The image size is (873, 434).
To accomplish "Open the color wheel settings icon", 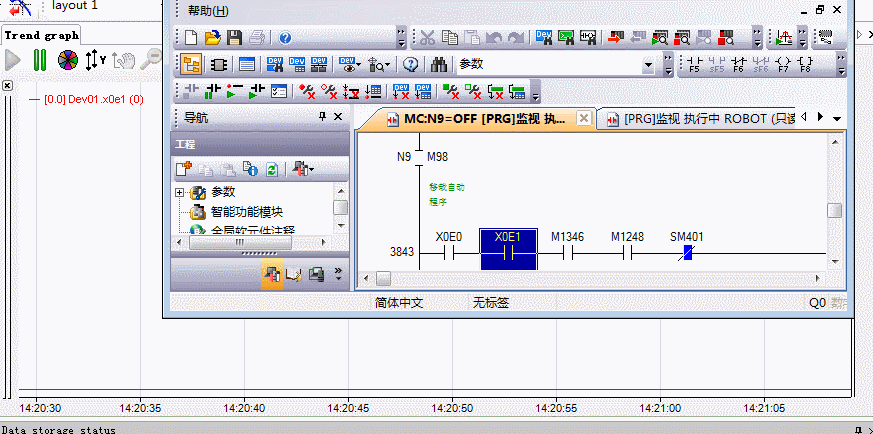I will pos(67,60).
